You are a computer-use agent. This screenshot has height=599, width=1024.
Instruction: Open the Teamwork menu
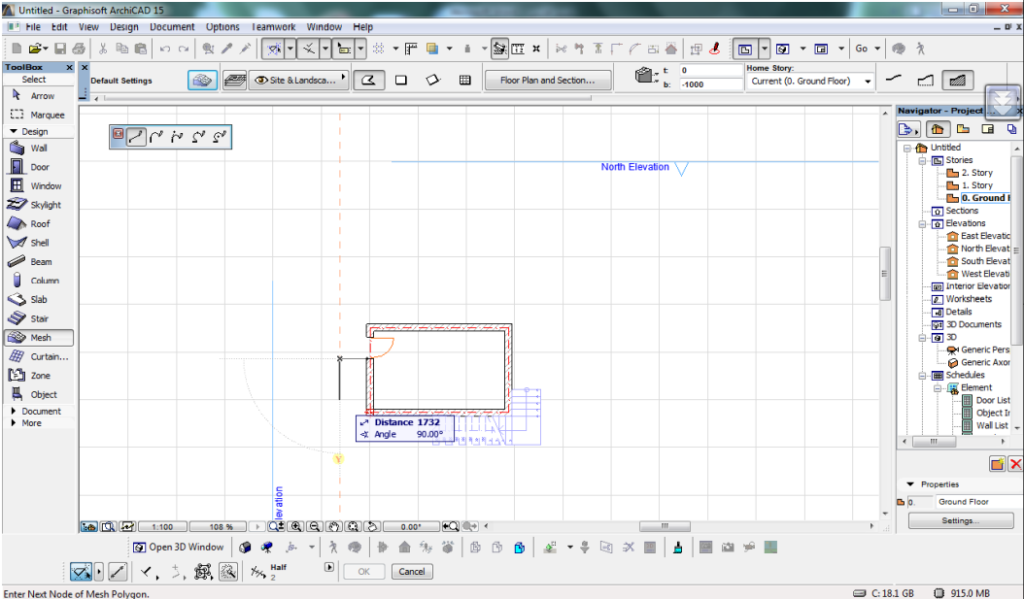coord(273,27)
